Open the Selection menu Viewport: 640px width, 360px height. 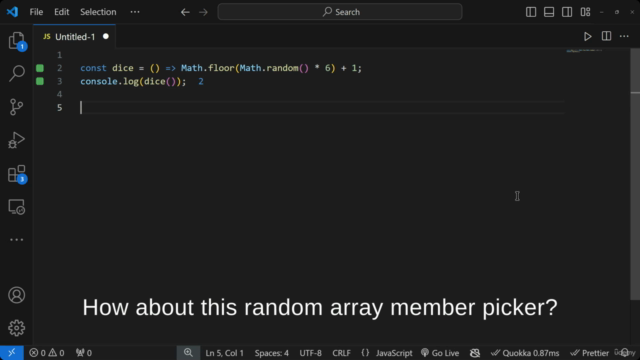pos(98,12)
